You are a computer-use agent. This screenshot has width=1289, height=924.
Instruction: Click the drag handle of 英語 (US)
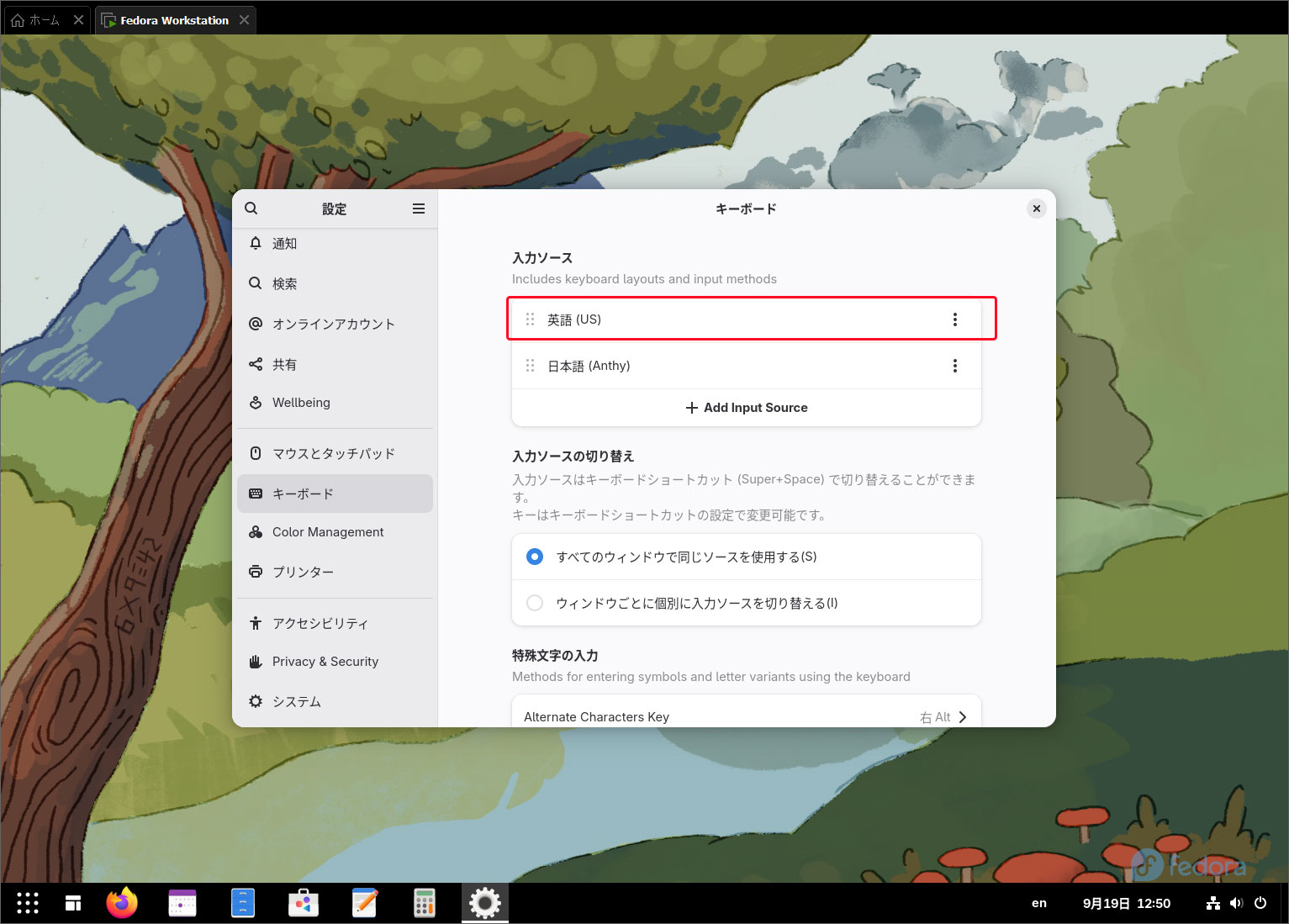pyautogui.click(x=530, y=319)
